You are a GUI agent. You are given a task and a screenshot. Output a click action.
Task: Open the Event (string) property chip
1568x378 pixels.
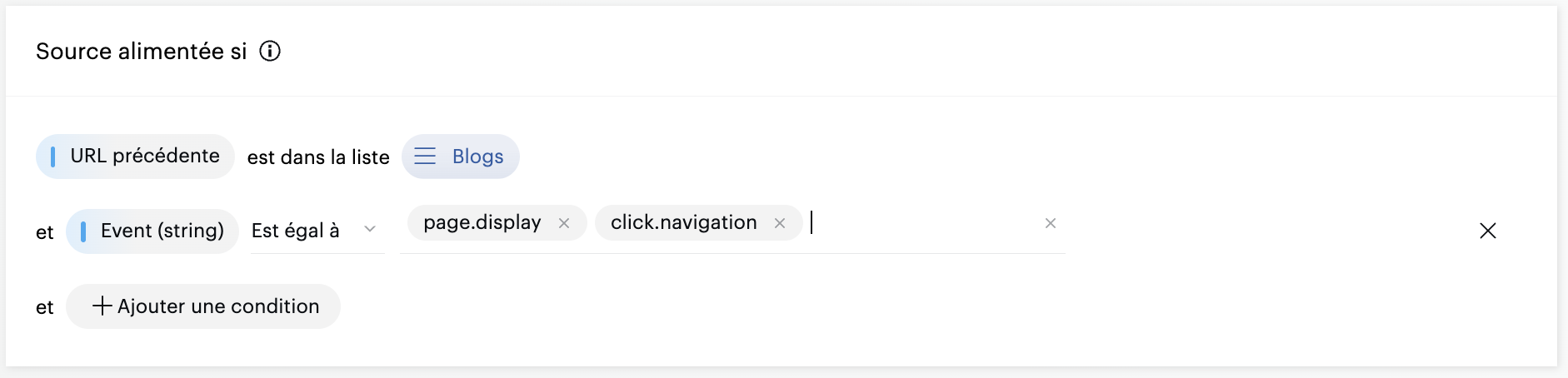click(162, 231)
